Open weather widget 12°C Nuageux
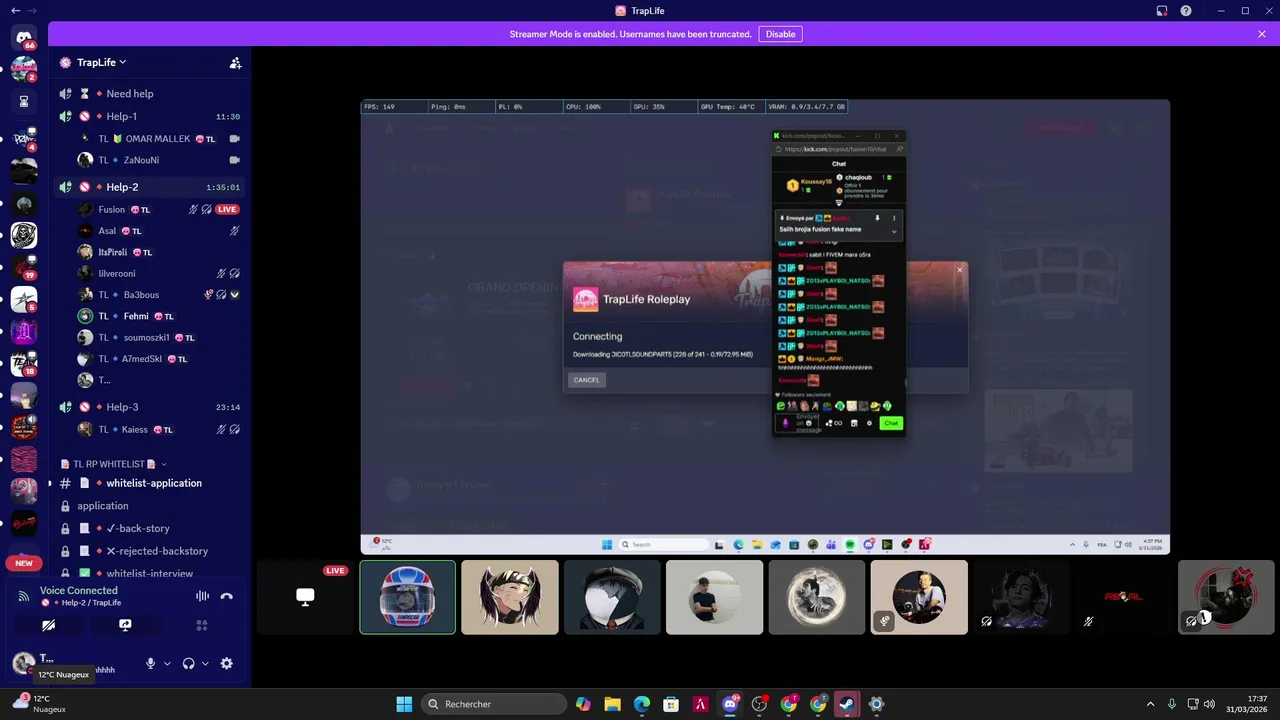 (40, 704)
